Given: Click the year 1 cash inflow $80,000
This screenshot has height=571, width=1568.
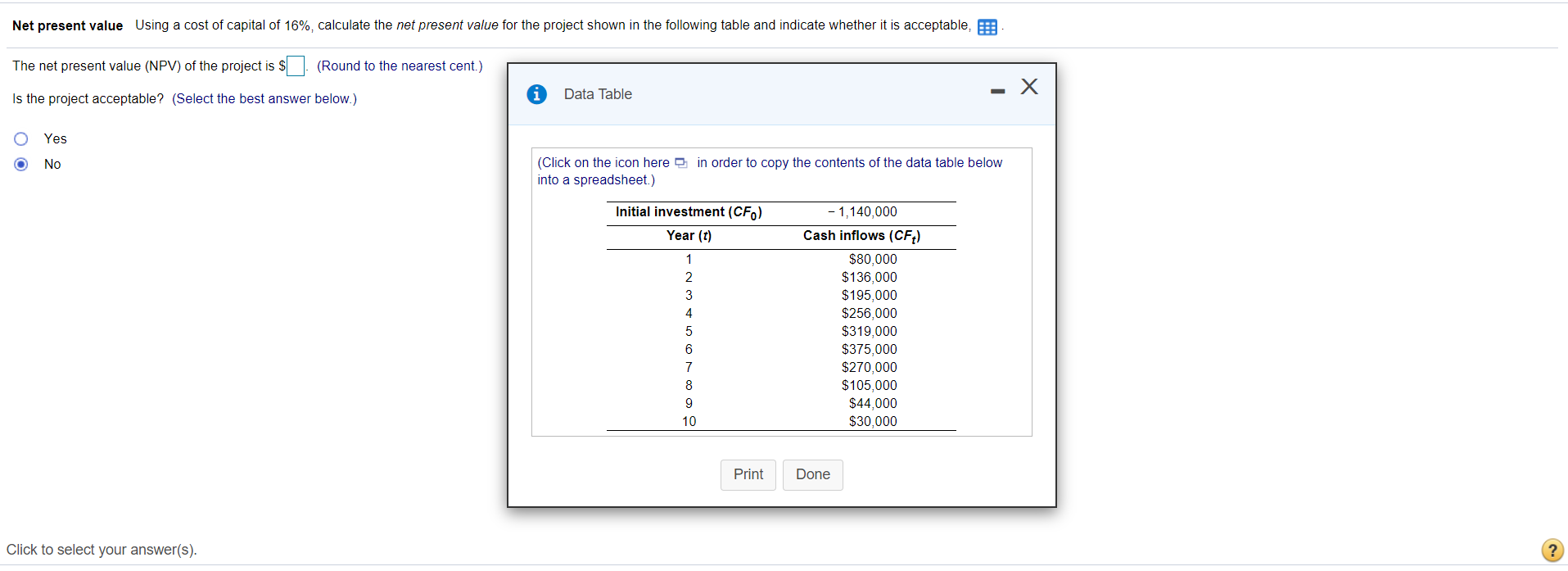Looking at the screenshot, I should point(873,259).
